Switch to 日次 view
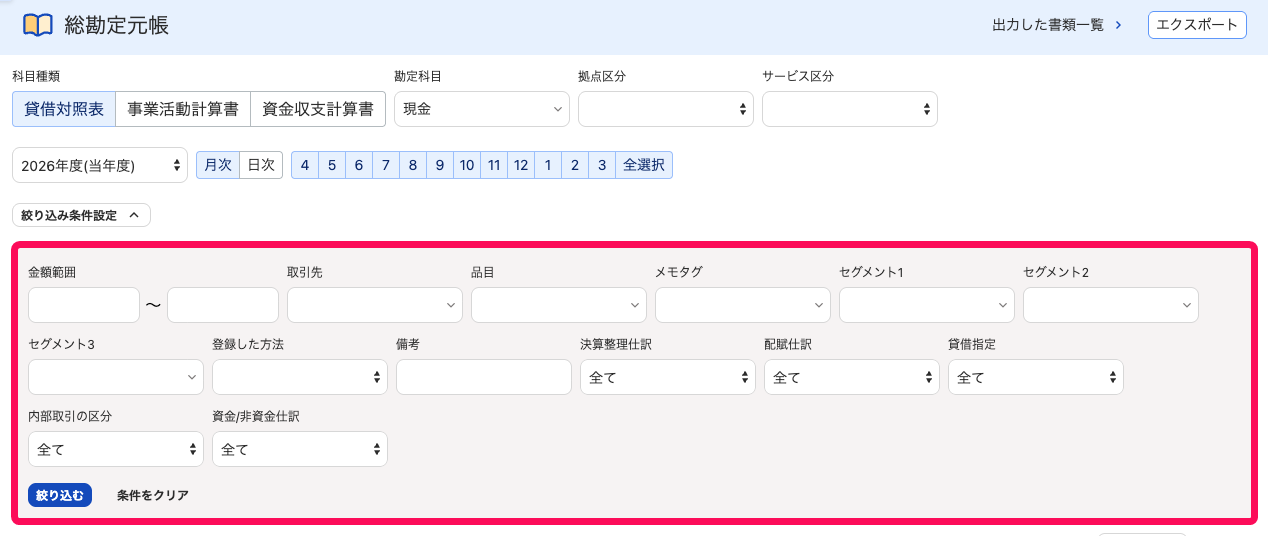This screenshot has height=536, width=1268. pyautogui.click(x=261, y=165)
